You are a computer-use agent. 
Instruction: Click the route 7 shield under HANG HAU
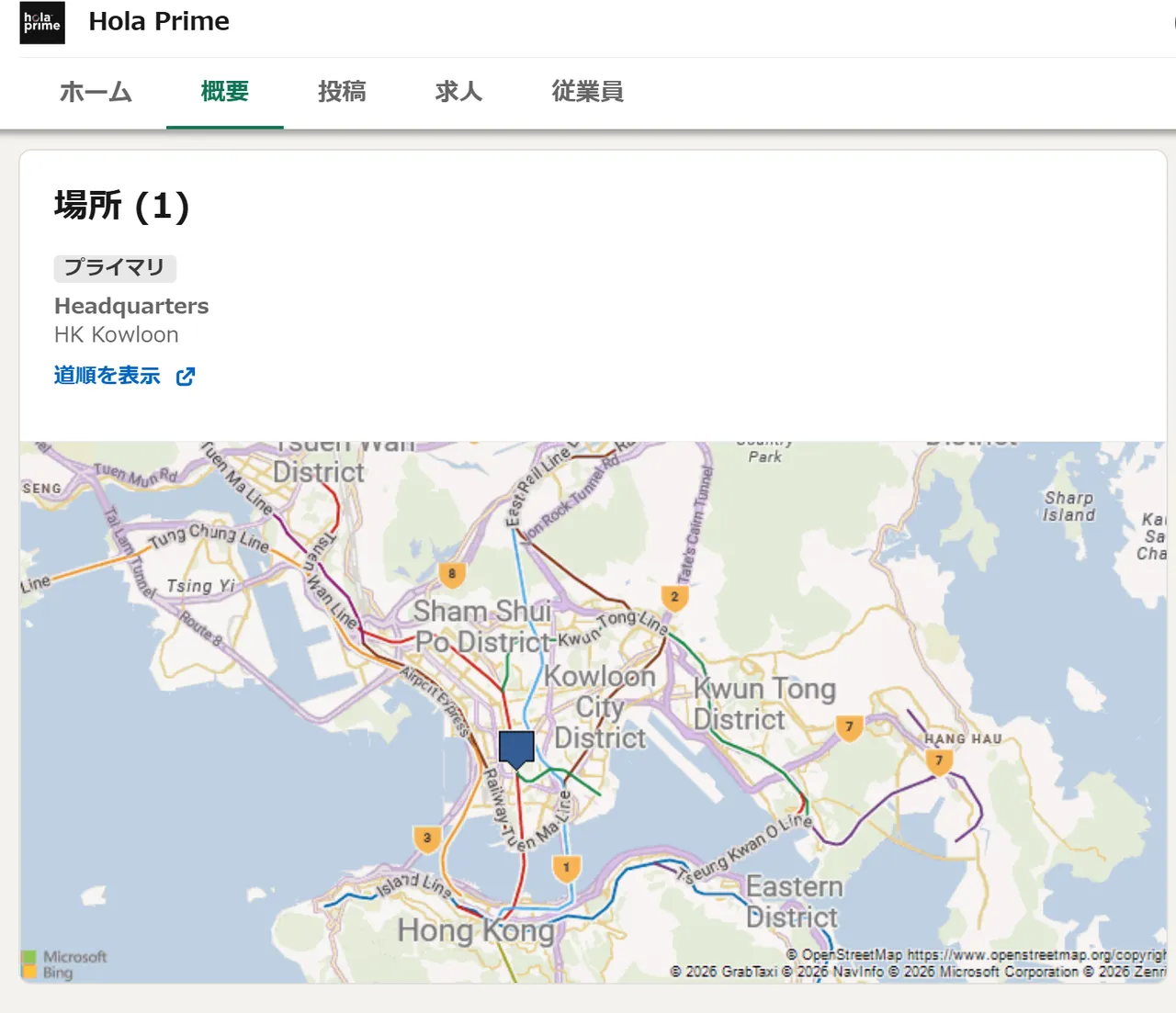pyautogui.click(x=939, y=761)
